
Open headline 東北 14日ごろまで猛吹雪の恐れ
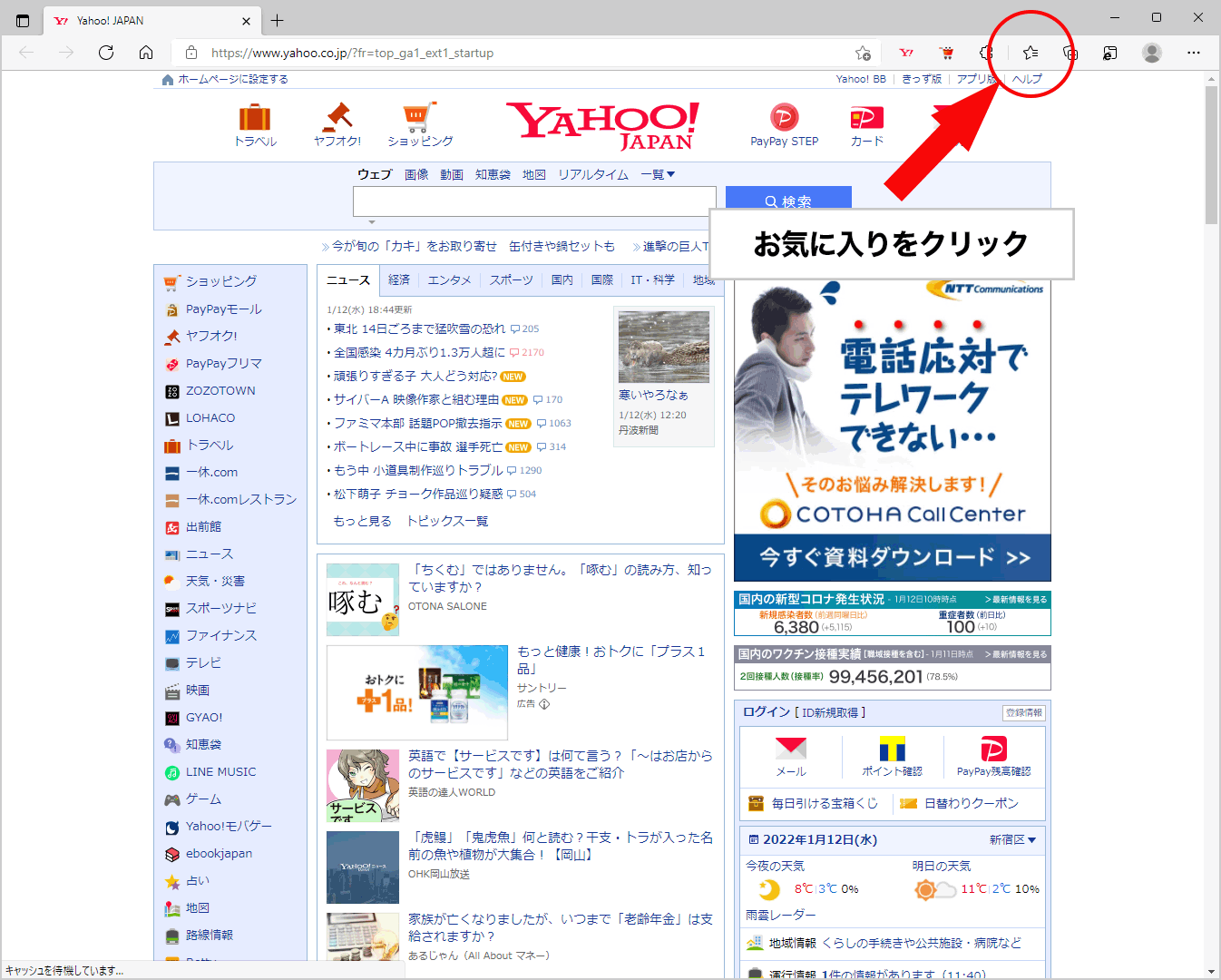coord(419,328)
